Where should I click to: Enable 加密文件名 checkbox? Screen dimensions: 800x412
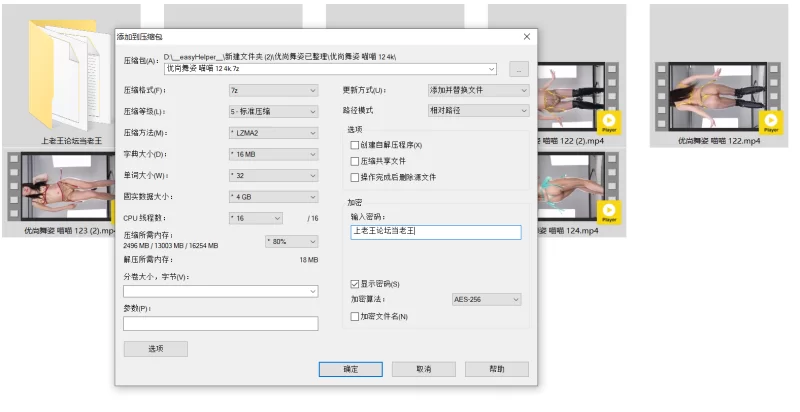355,317
